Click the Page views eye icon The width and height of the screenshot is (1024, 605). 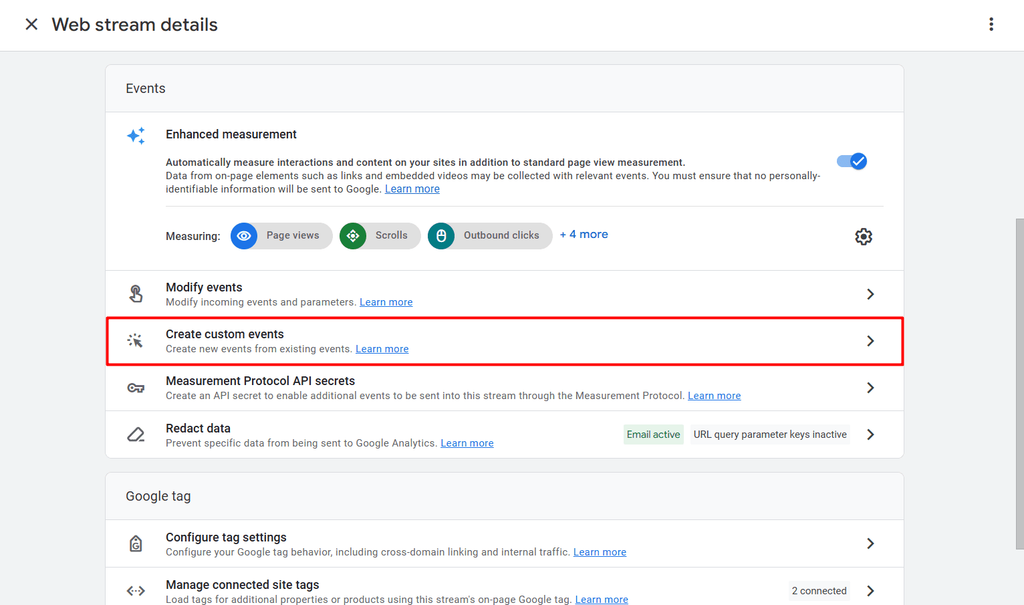[x=244, y=236]
